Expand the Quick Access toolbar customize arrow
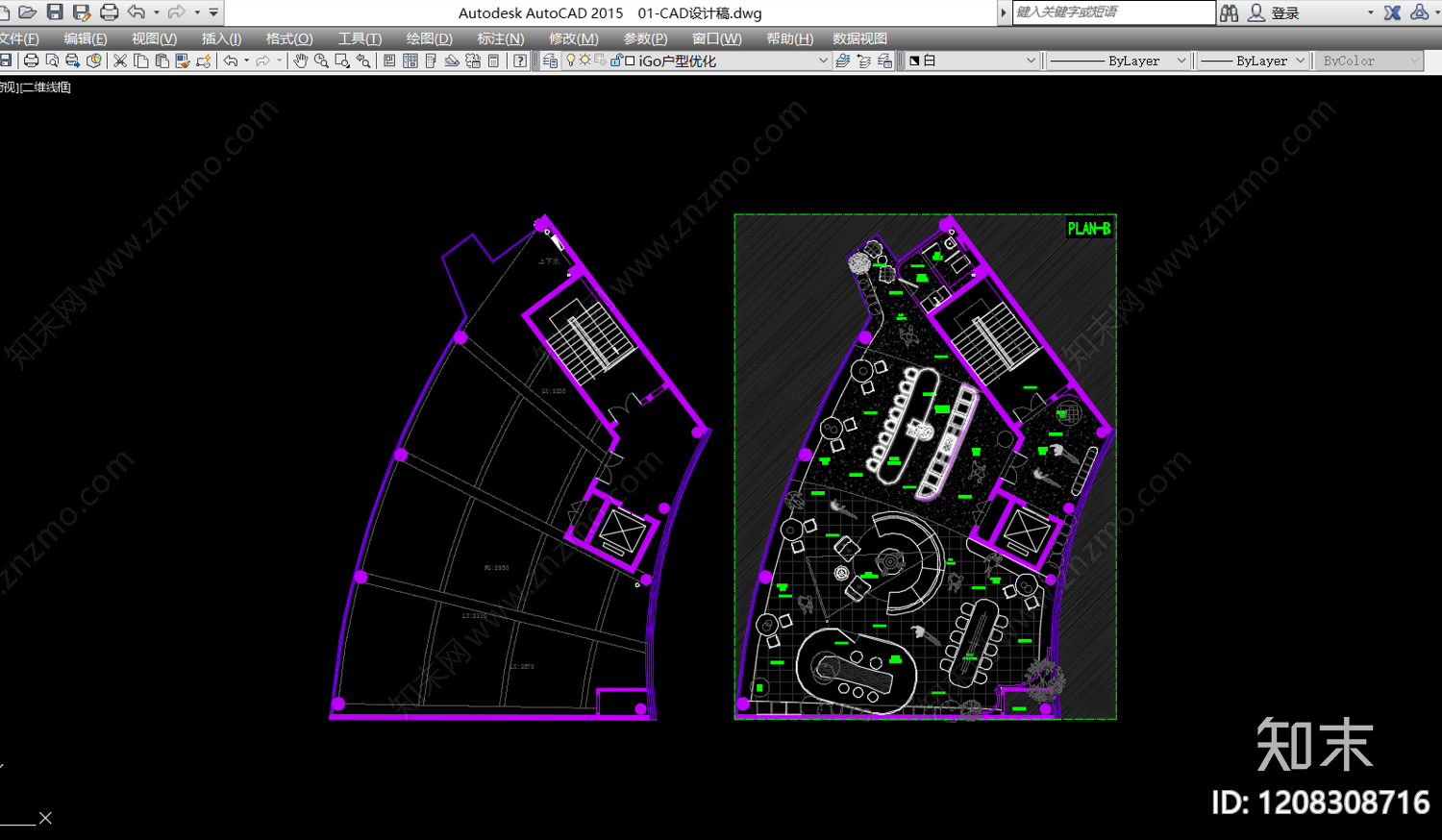This screenshot has height=840, width=1442. (213, 12)
